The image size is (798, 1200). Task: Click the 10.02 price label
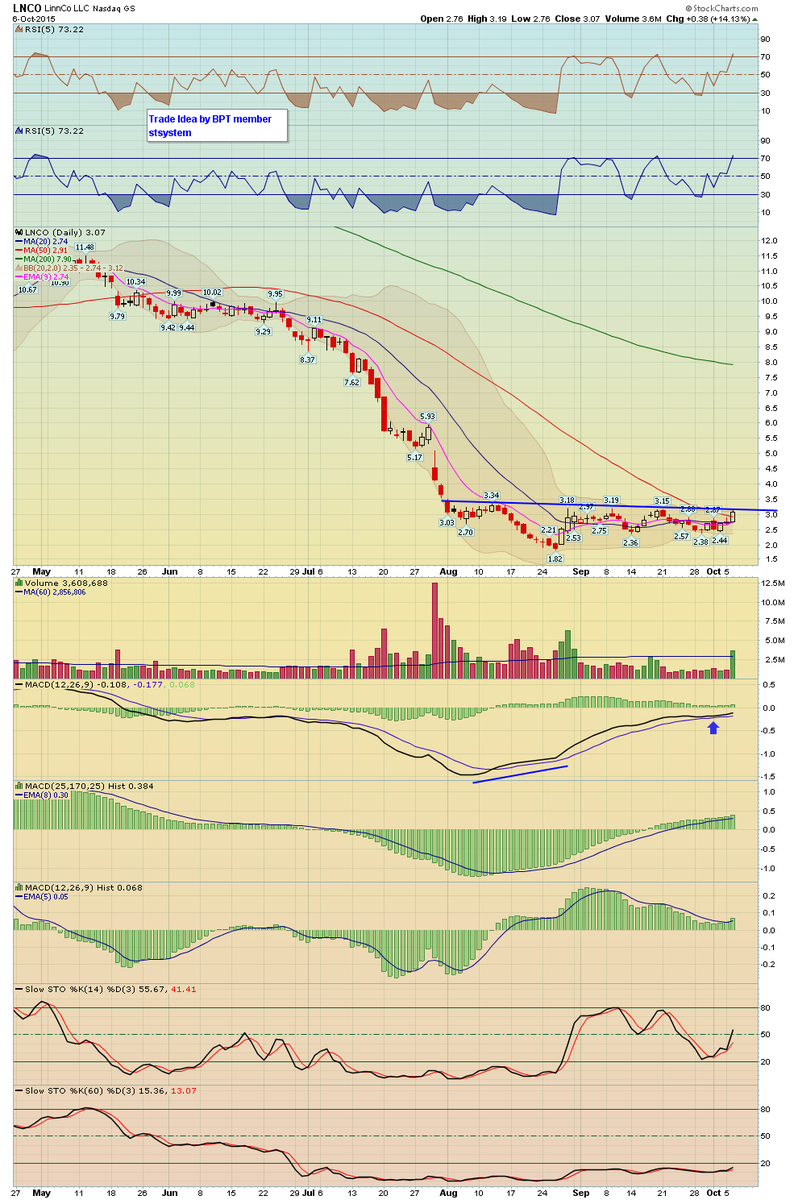[x=212, y=292]
